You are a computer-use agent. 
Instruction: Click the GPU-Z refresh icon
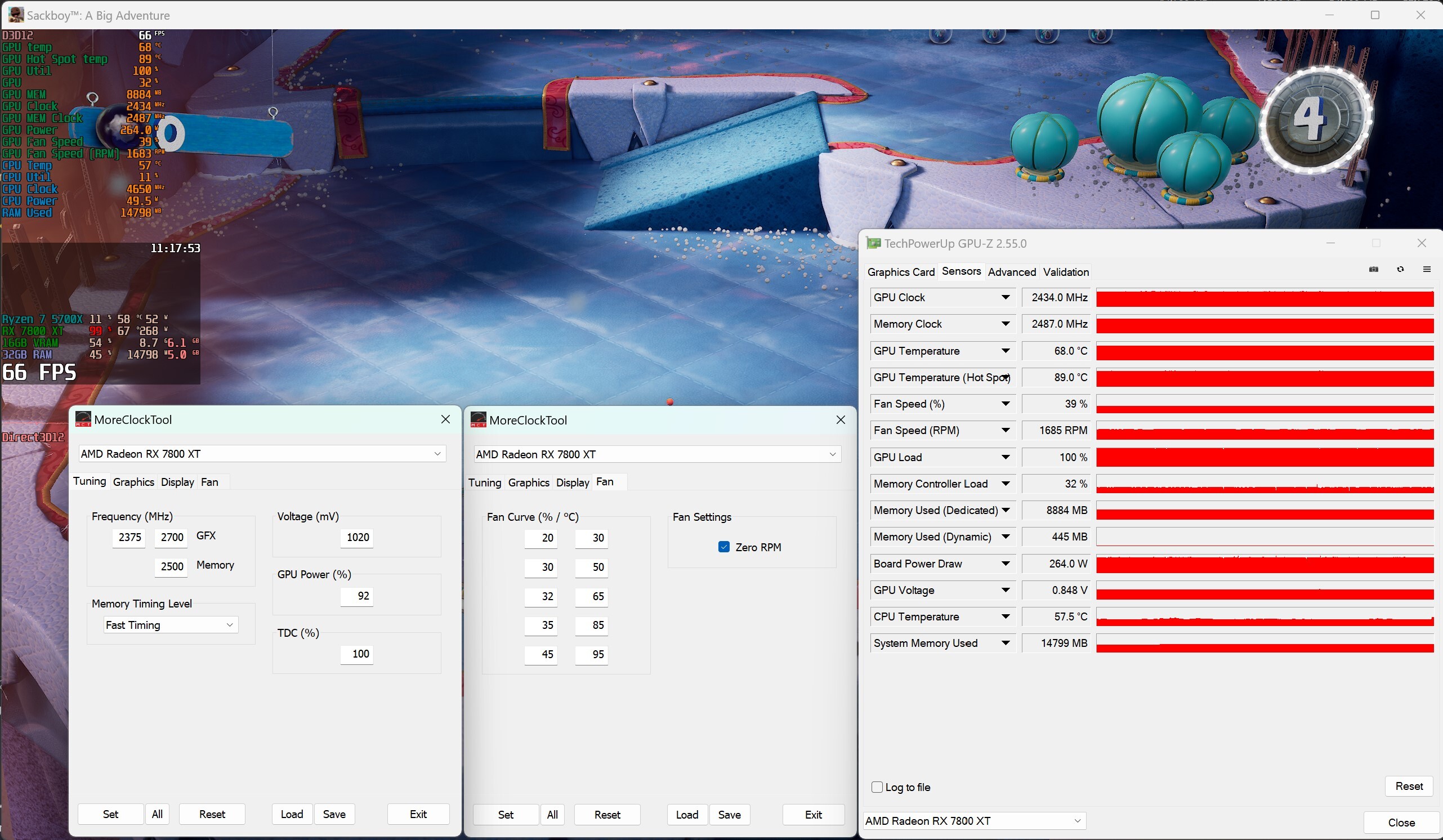pyautogui.click(x=1400, y=270)
